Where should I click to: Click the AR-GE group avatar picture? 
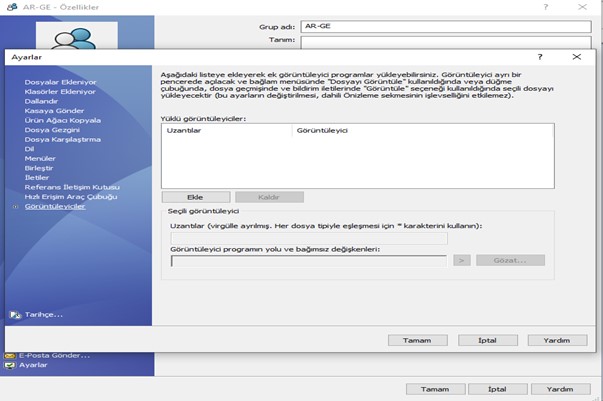pos(77,37)
